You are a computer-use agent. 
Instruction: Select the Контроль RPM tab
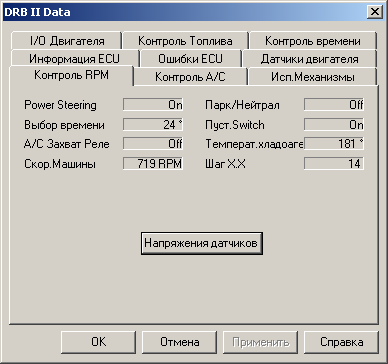[72, 75]
